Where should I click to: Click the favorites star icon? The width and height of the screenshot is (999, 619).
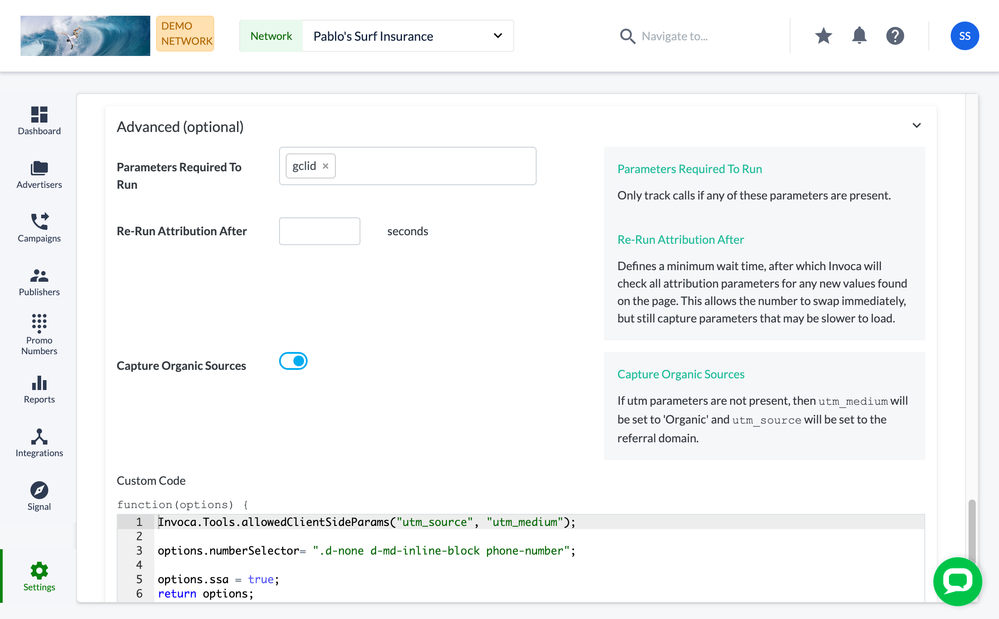(823, 36)
